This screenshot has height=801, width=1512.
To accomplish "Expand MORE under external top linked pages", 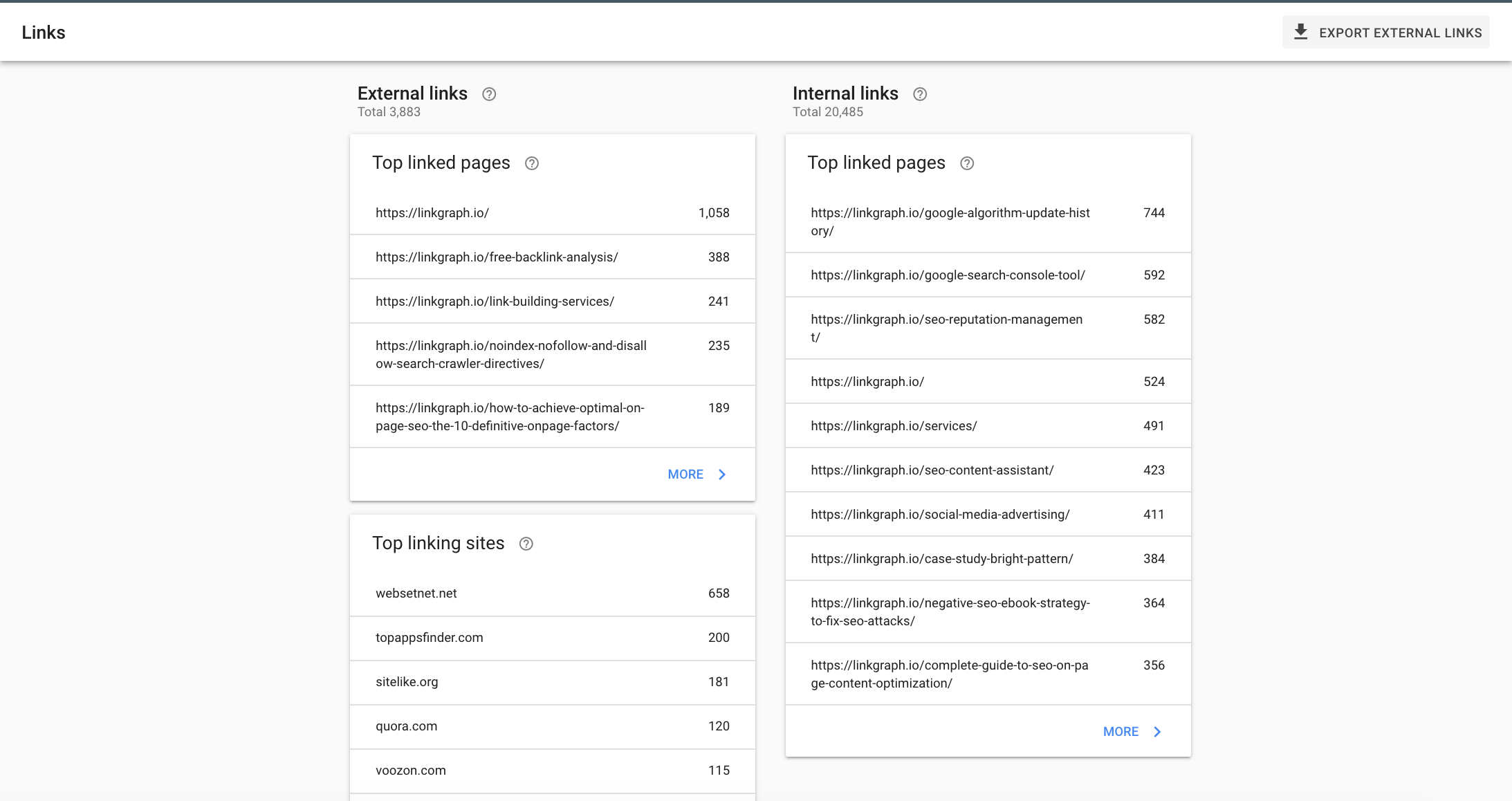I will coord(685,475).
